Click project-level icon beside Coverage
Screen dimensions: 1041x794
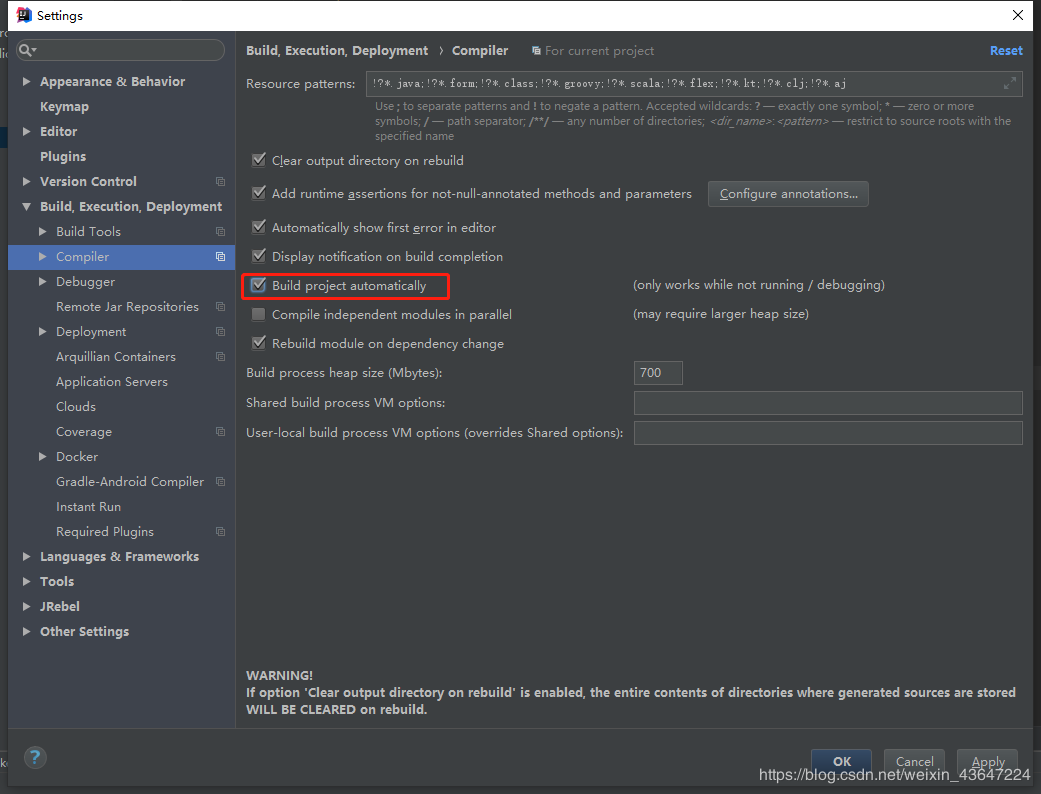pos(220,432)
